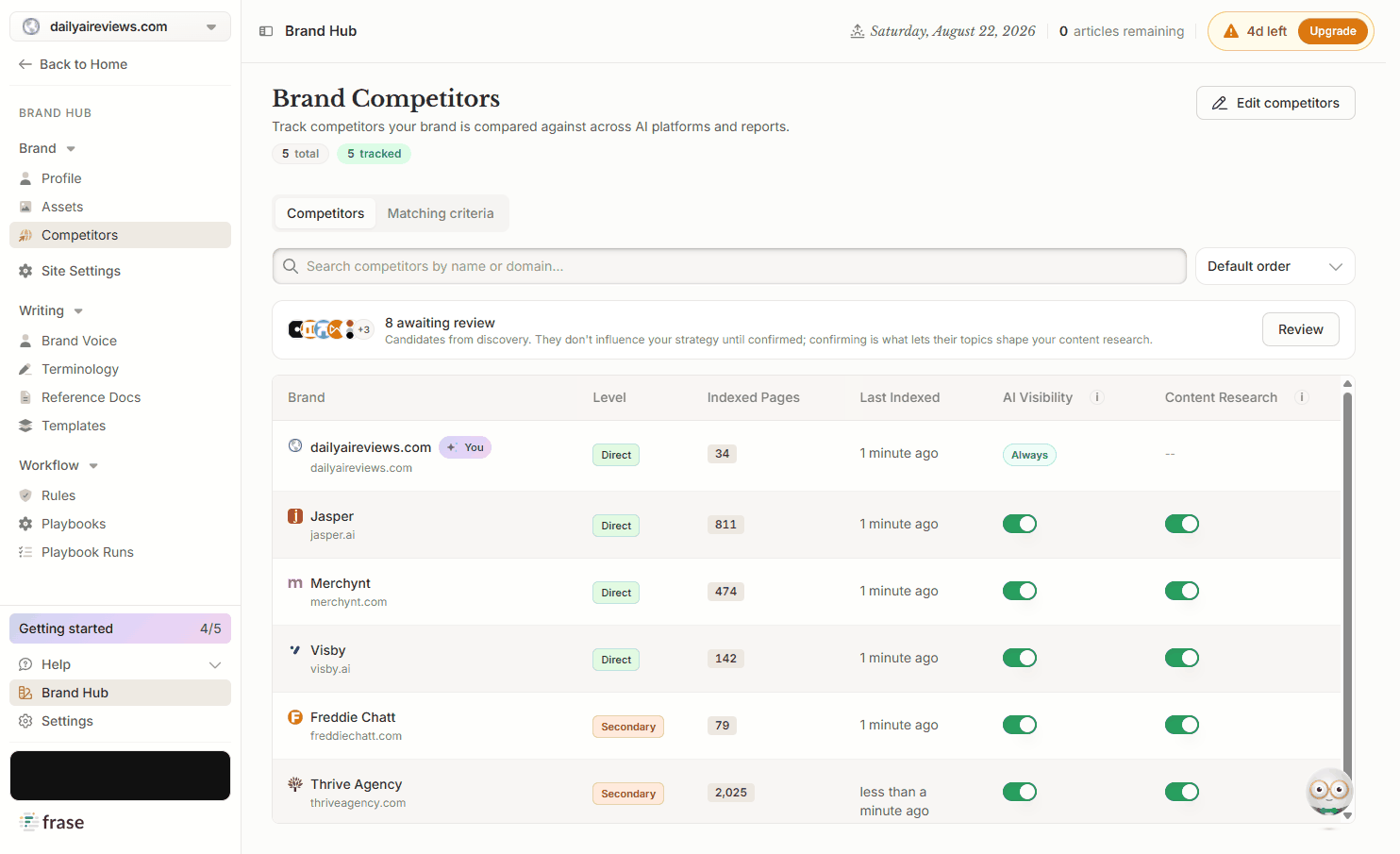Click the Thrive Agency logo icon
Screen dimensions: 1400x854
point(295,784)
